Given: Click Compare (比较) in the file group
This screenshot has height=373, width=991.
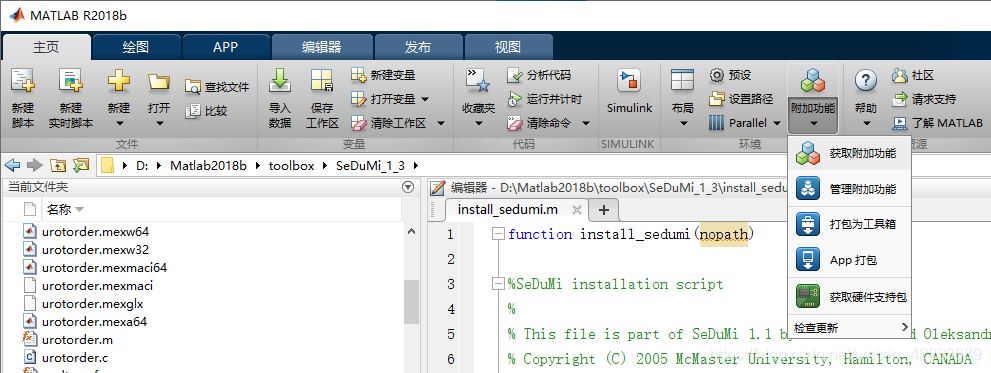Looking at the screenshot, I should tap(207, 111).
